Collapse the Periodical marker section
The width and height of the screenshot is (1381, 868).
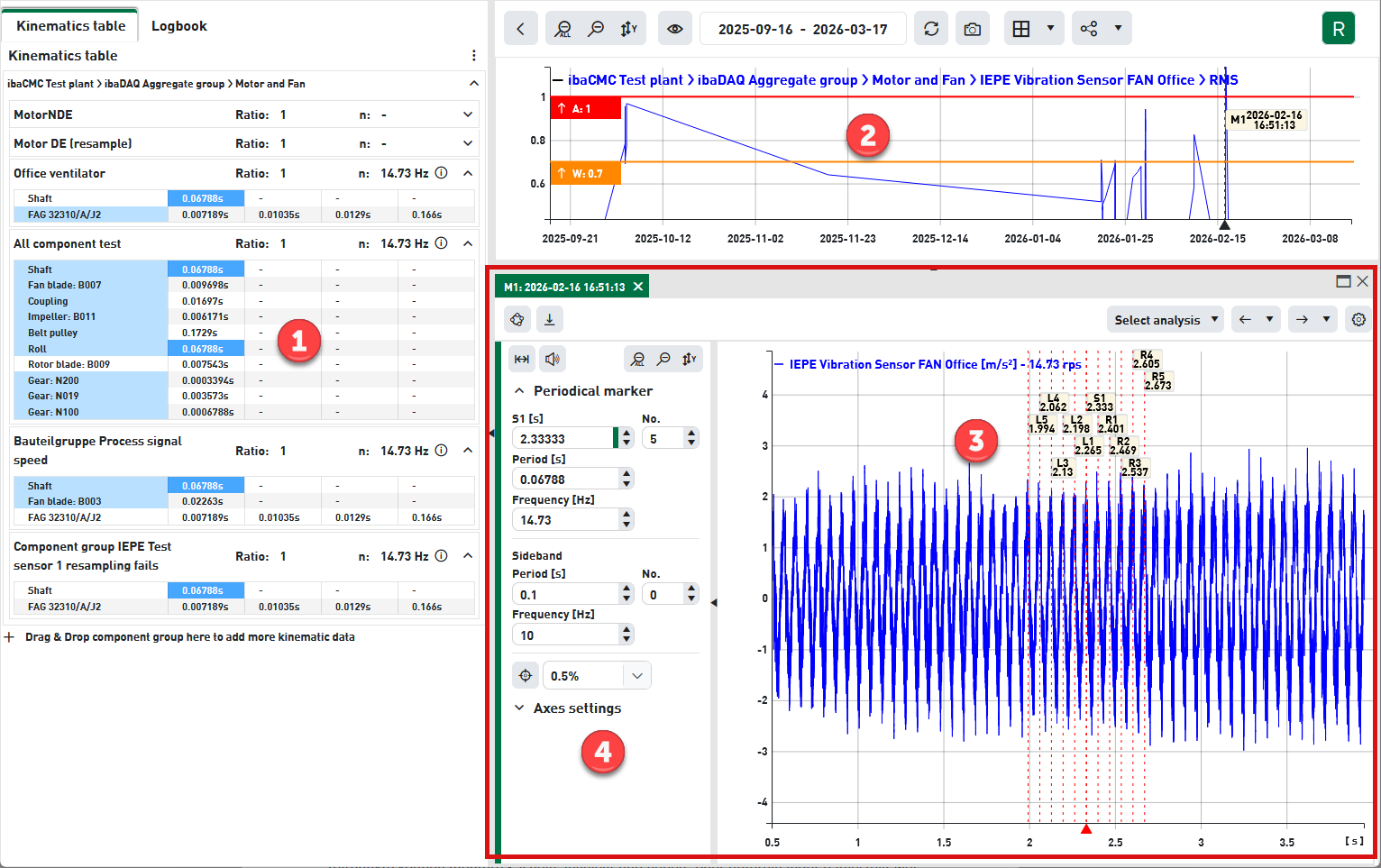(519, 391)
